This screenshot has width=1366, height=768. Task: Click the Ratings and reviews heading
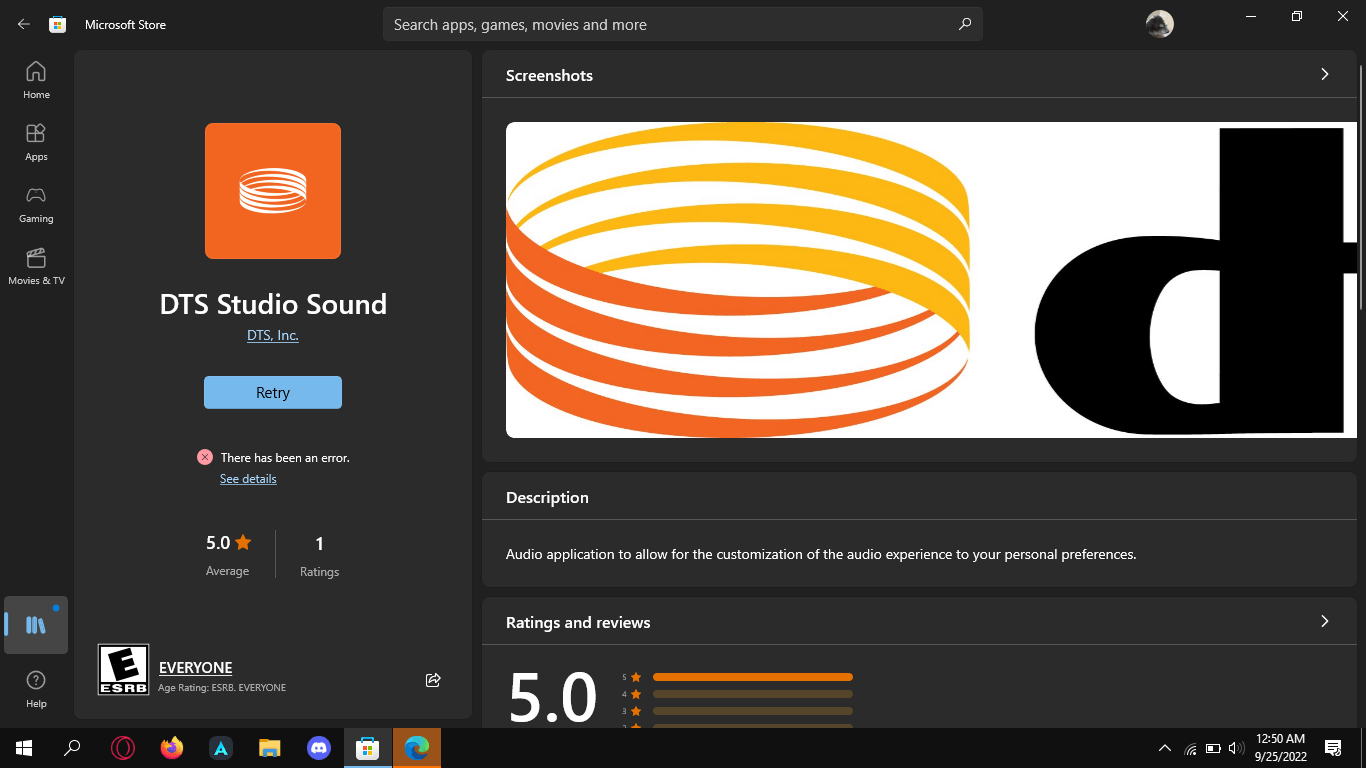(578, 622)
